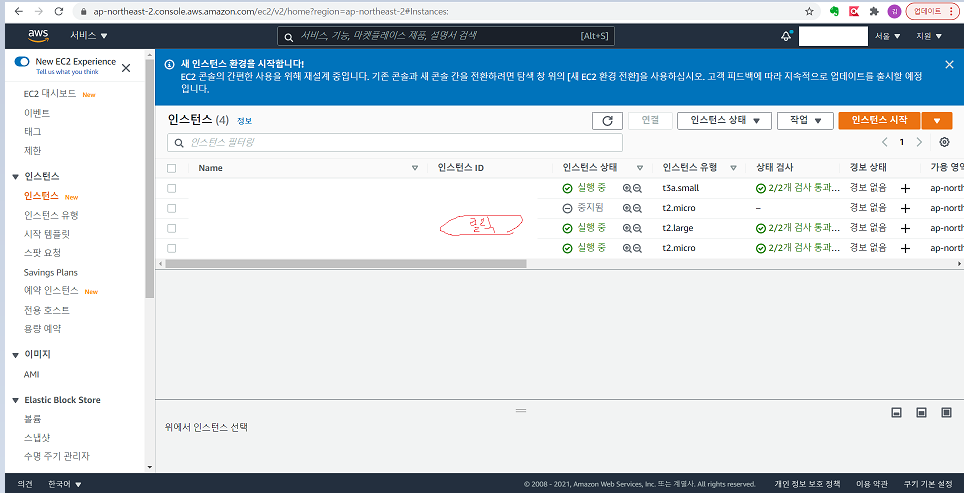This screenshot has width=964, height=493.
Task: Go to previous page arrow
Action: tap(884, 142)
